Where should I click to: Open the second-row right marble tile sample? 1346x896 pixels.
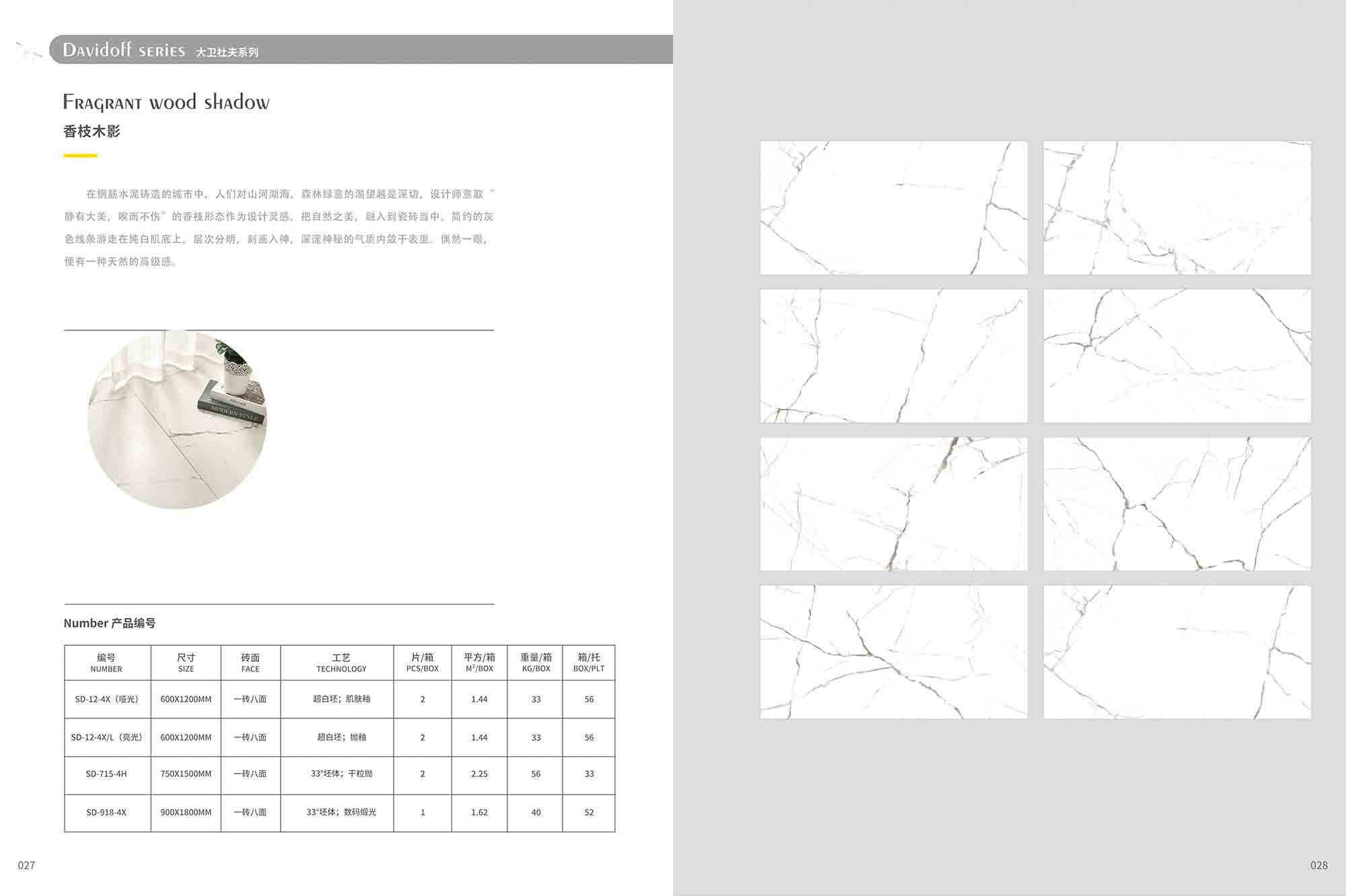pyautogui.click(x=1177, y=356)
